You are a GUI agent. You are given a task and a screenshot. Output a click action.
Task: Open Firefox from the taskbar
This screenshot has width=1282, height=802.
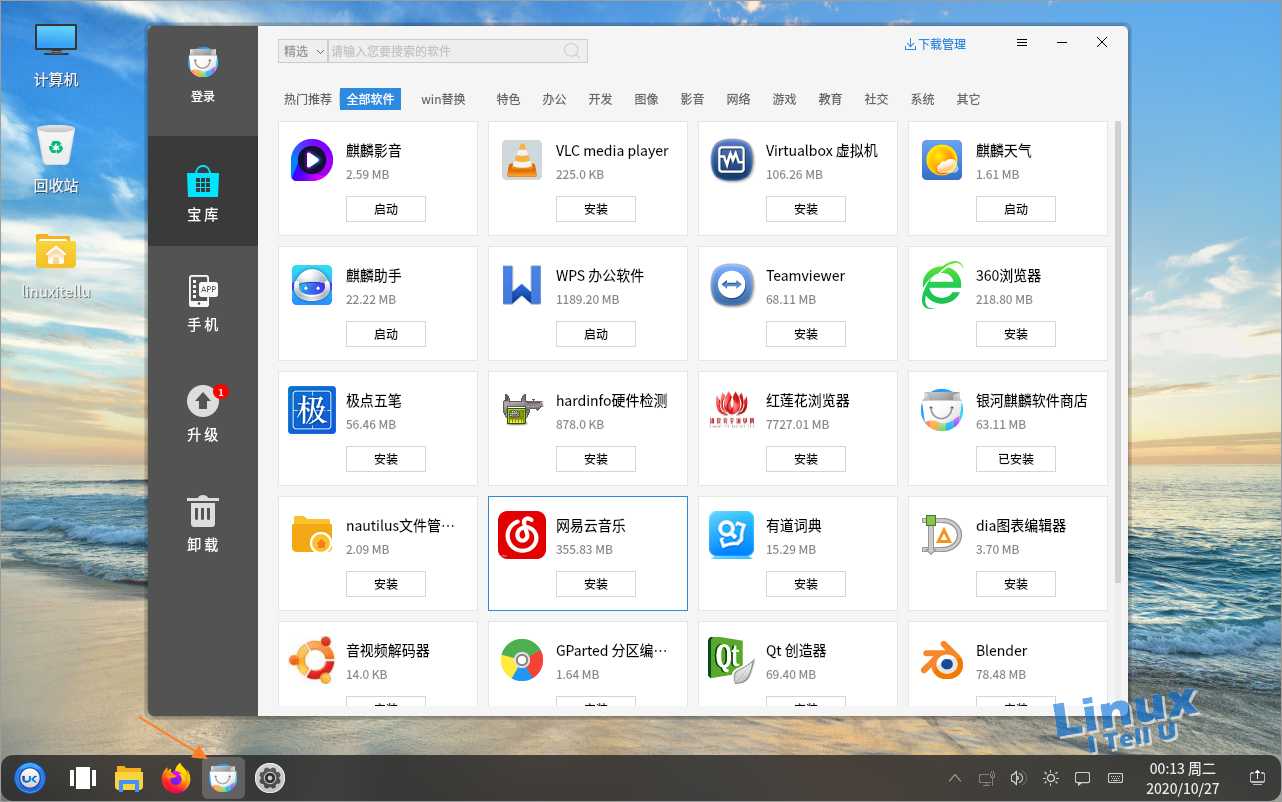176,777
